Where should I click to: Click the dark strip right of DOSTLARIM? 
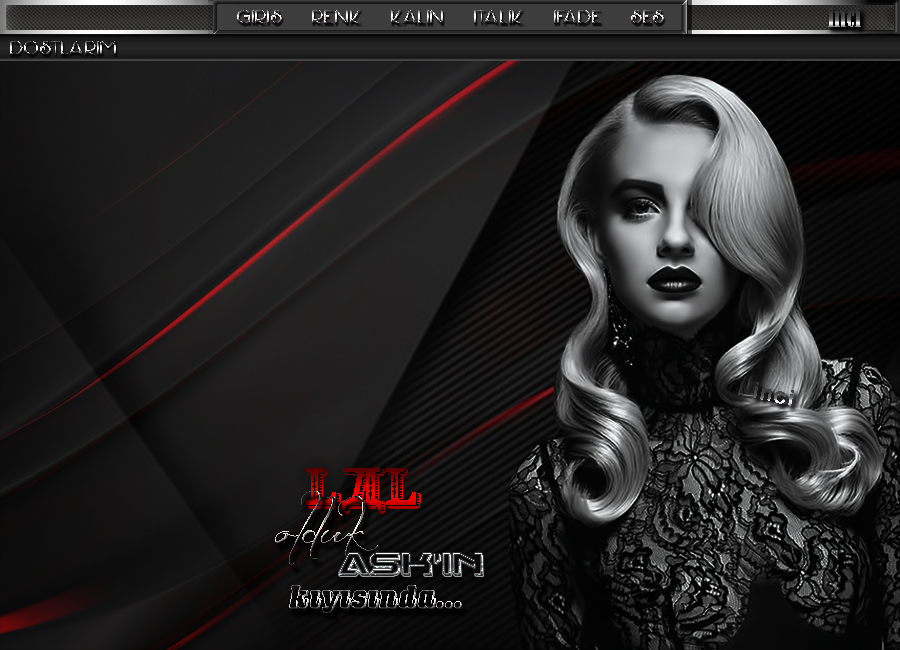(x=500, y=47)
